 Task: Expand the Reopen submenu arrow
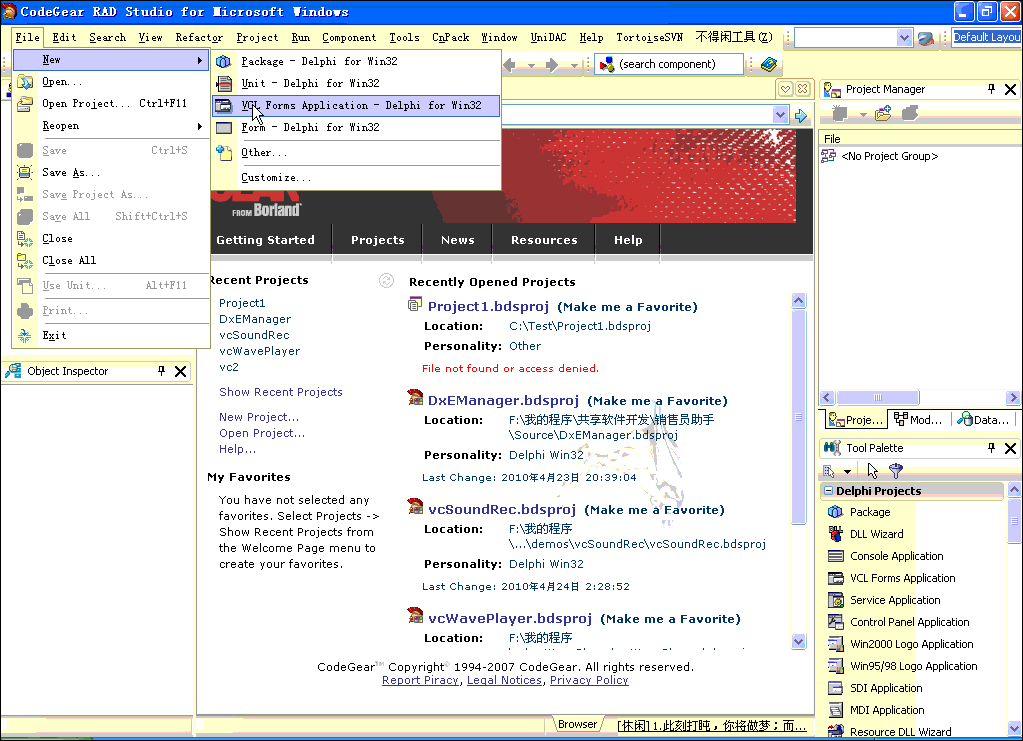pyautogui.click(x=200, y=126)
